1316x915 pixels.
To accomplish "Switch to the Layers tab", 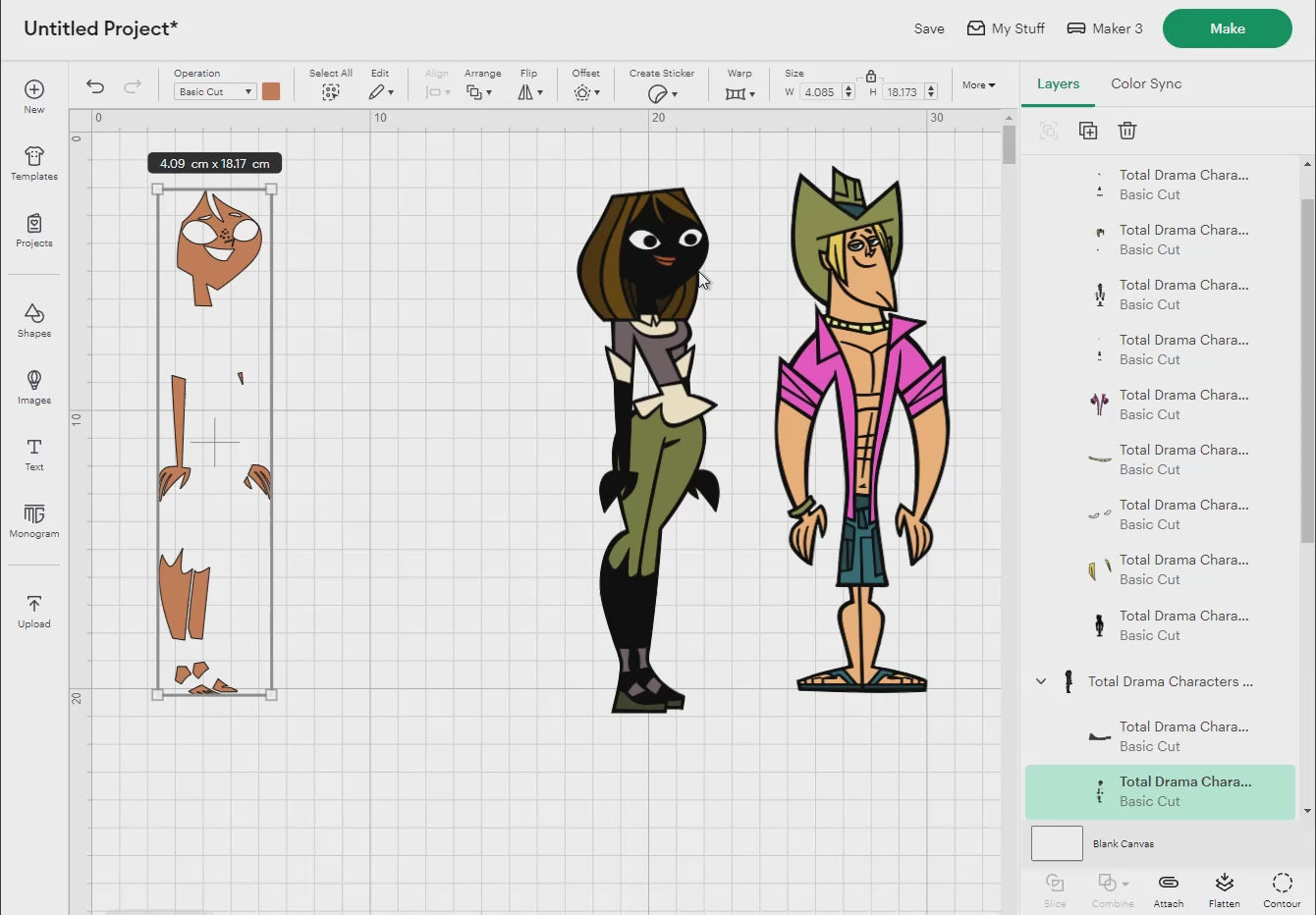I will point(1058,83).
